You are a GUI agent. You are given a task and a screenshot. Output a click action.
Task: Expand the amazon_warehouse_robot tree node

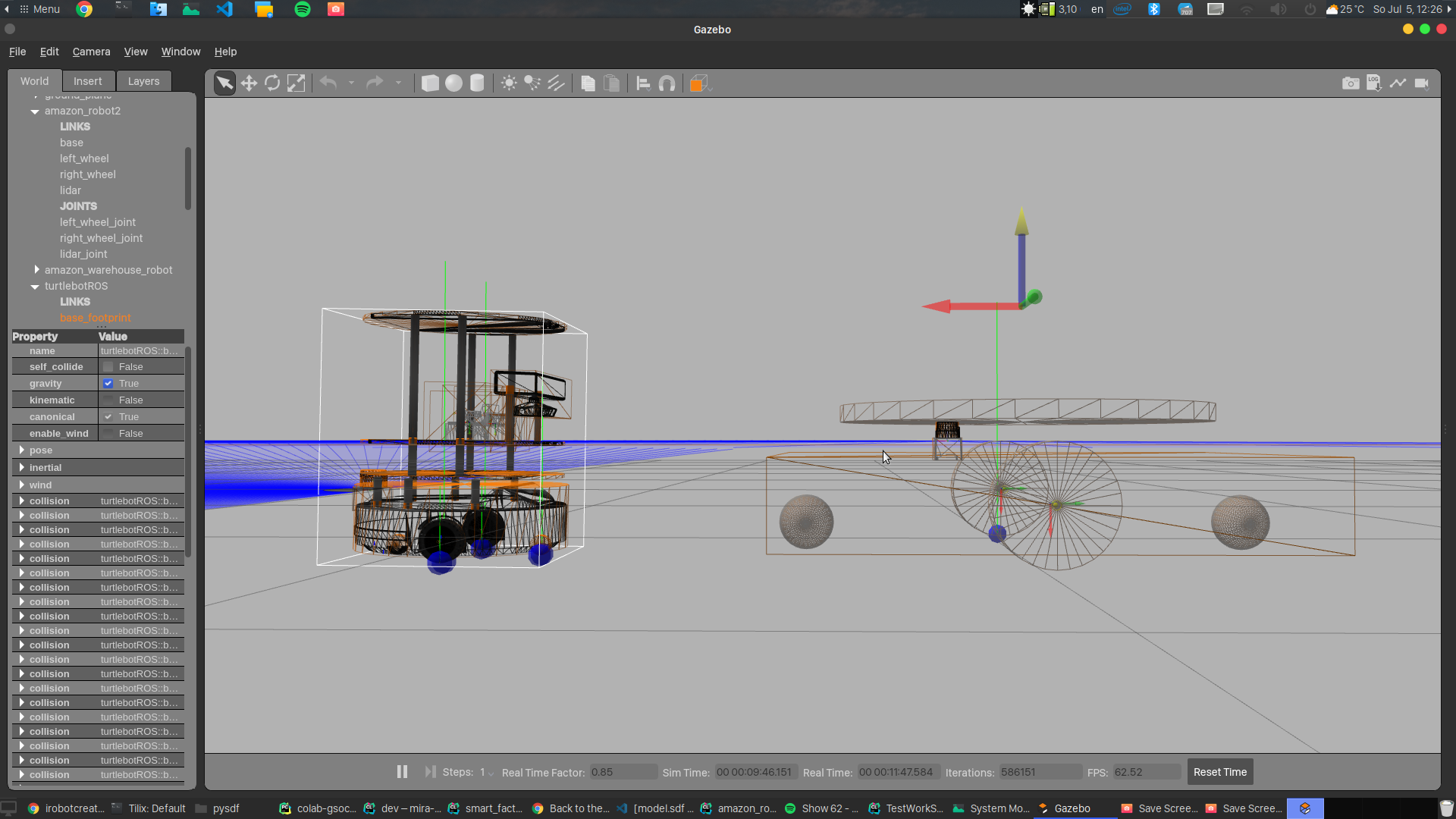coord(36,270)
